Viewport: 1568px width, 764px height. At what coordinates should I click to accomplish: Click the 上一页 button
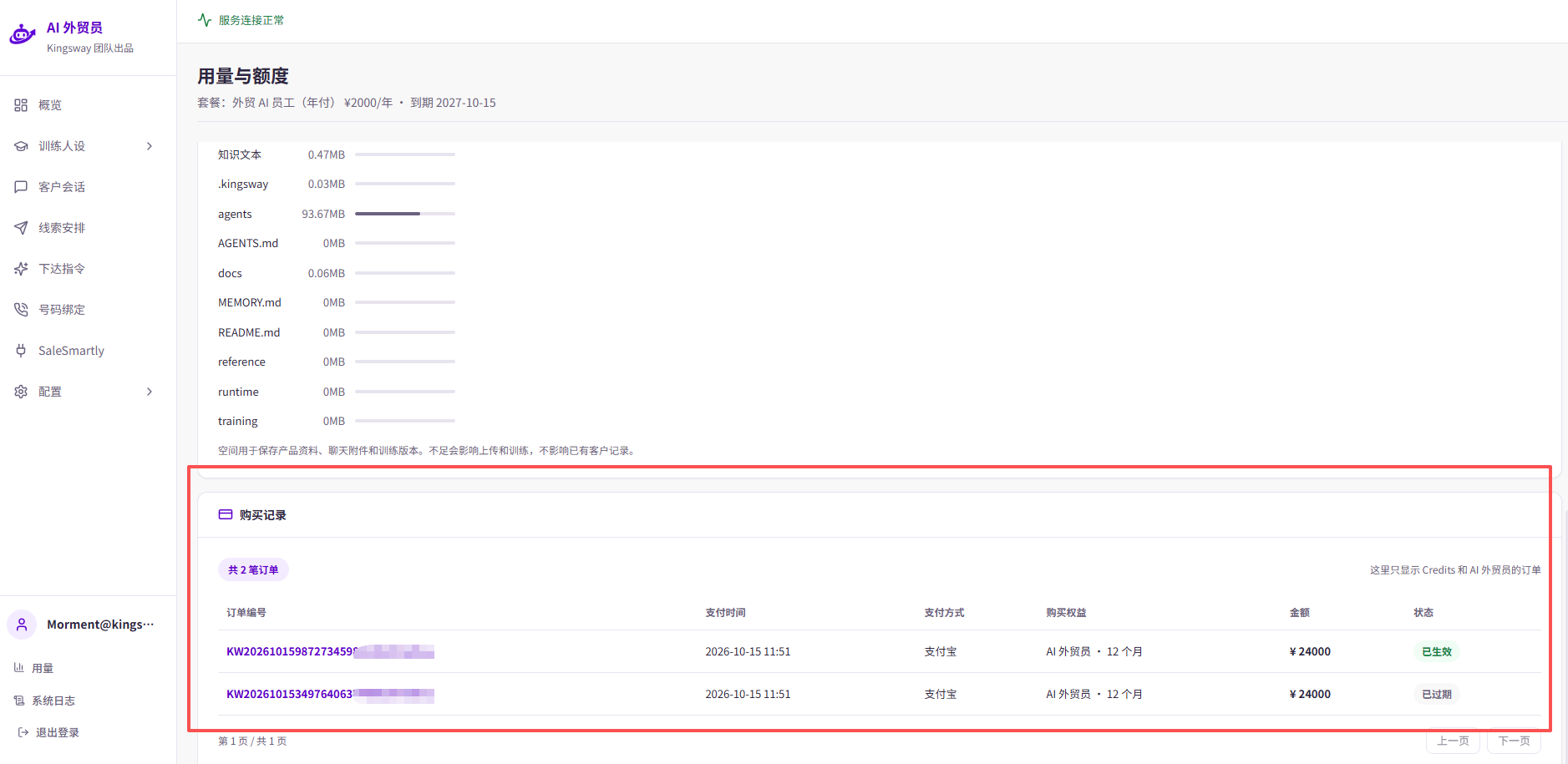tap(1453, 741)
